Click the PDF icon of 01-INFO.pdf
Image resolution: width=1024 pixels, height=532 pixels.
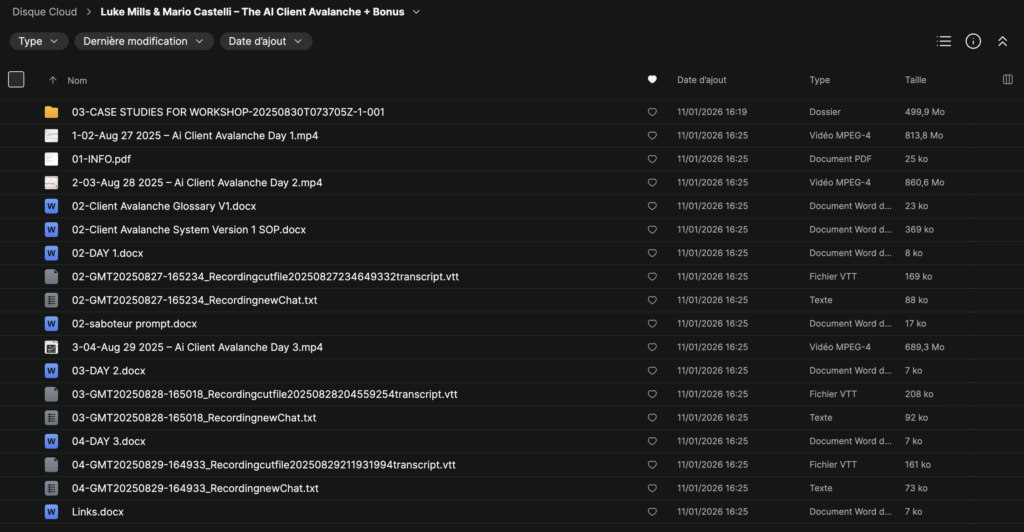[51, 159]
